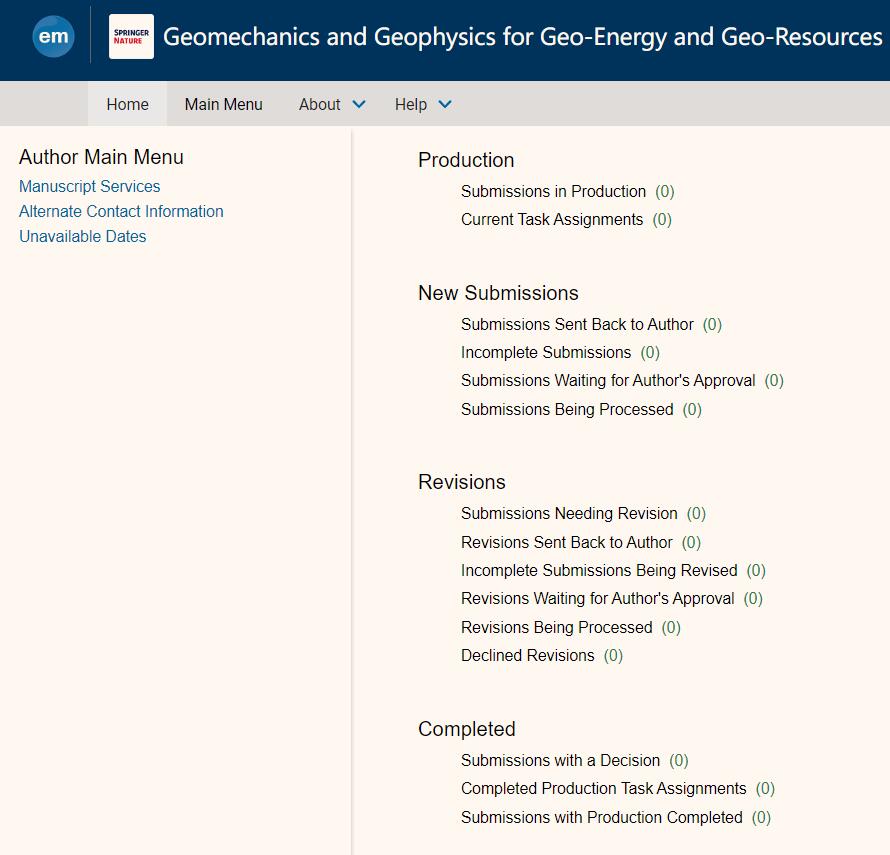Show Submissions Being Processed
This screenshot has width=890, height=855.
click(567, 410)
